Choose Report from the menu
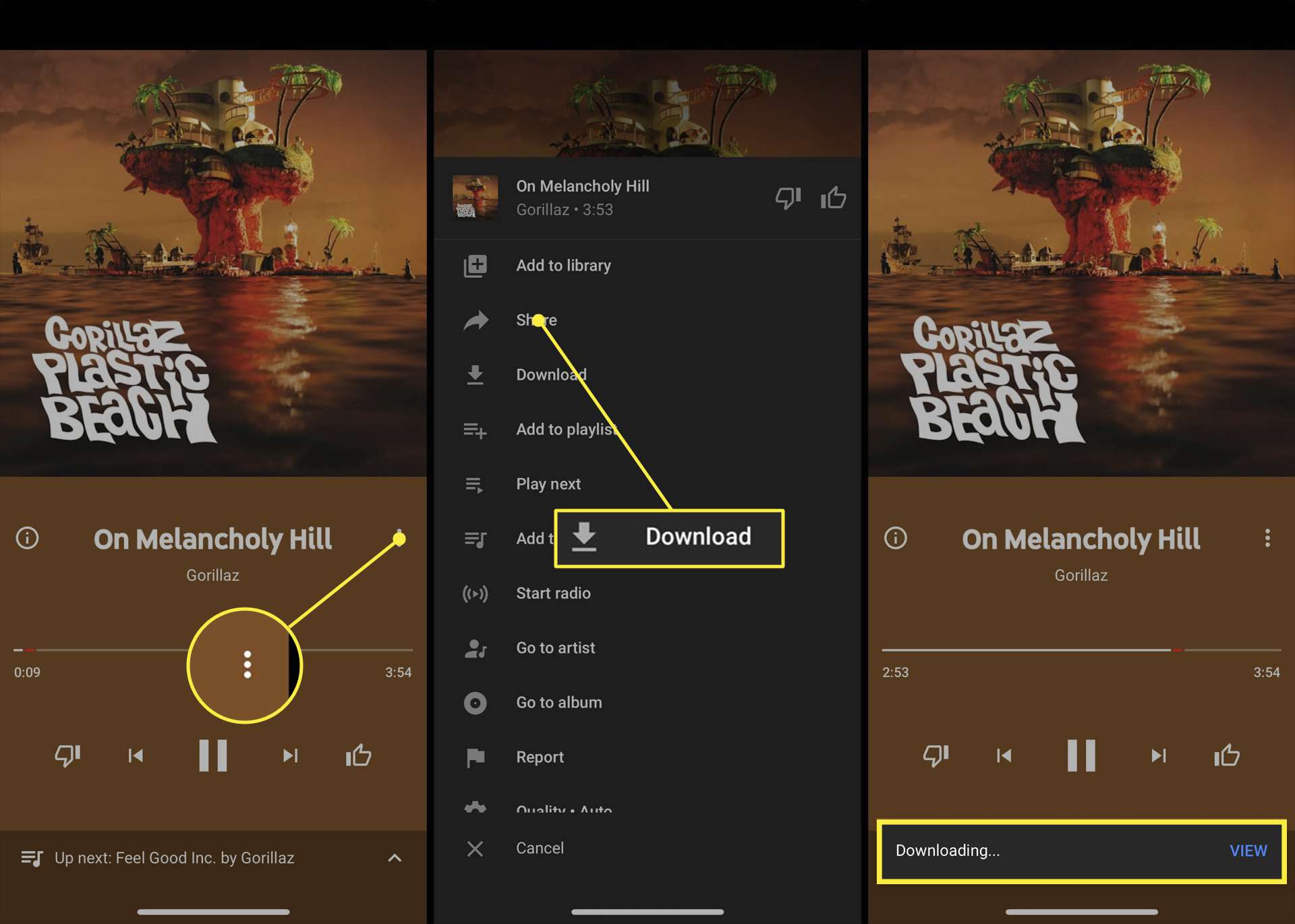 [x=647, y=757]
